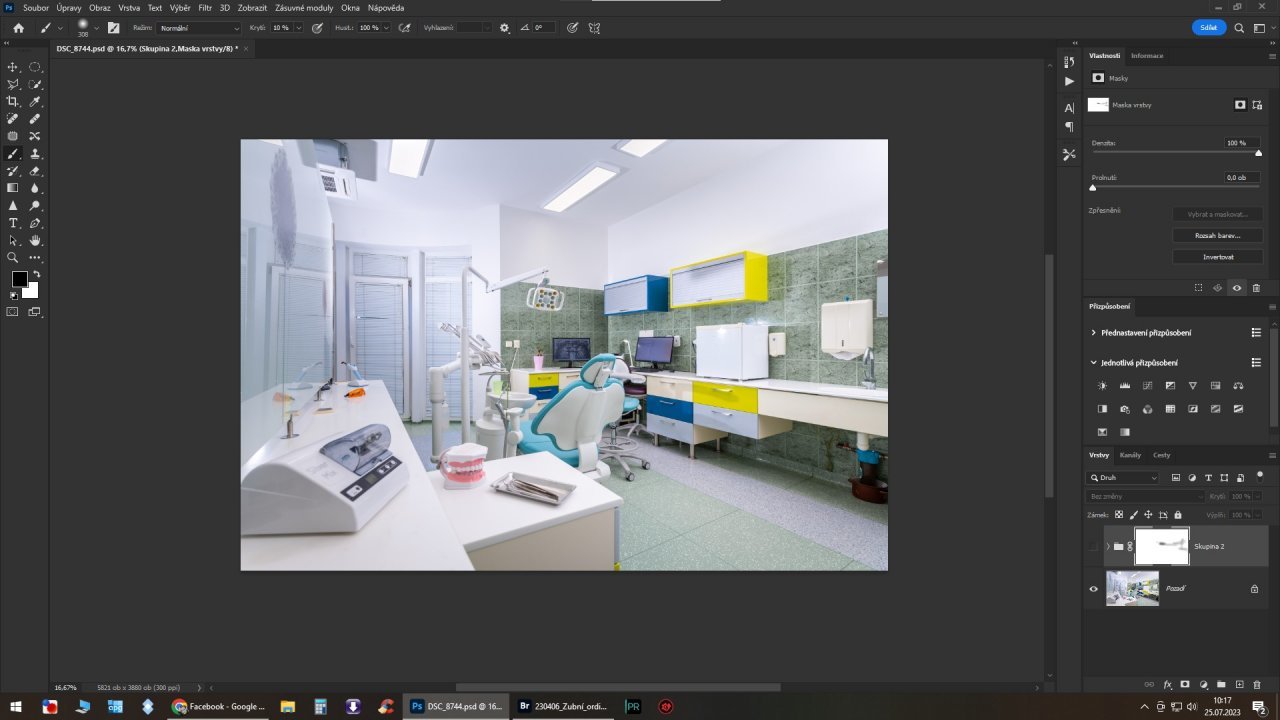Image resolution: width=1280 pixels, height=720 pixels.
Task: Delete layer trash icon in Layers panel
Action: click(1257, 685)
